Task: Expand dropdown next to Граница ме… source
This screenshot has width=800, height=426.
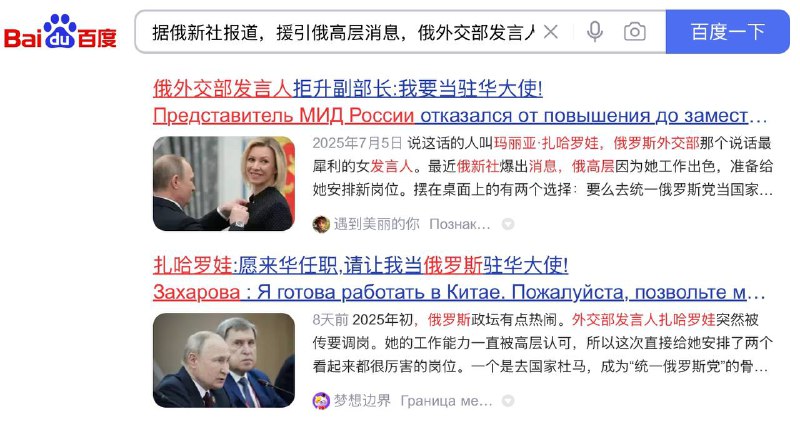Action: point(508,400)
